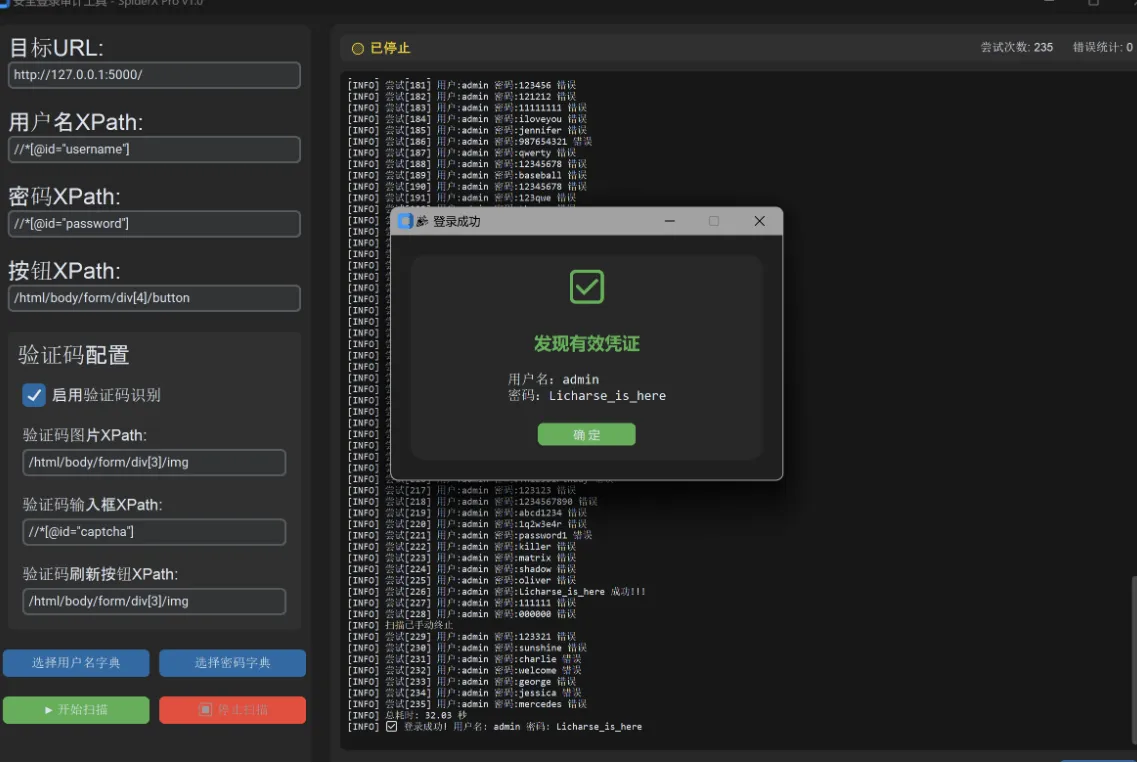
Task: Choose the username dictionary button
Action: click(x=76, y=663)
